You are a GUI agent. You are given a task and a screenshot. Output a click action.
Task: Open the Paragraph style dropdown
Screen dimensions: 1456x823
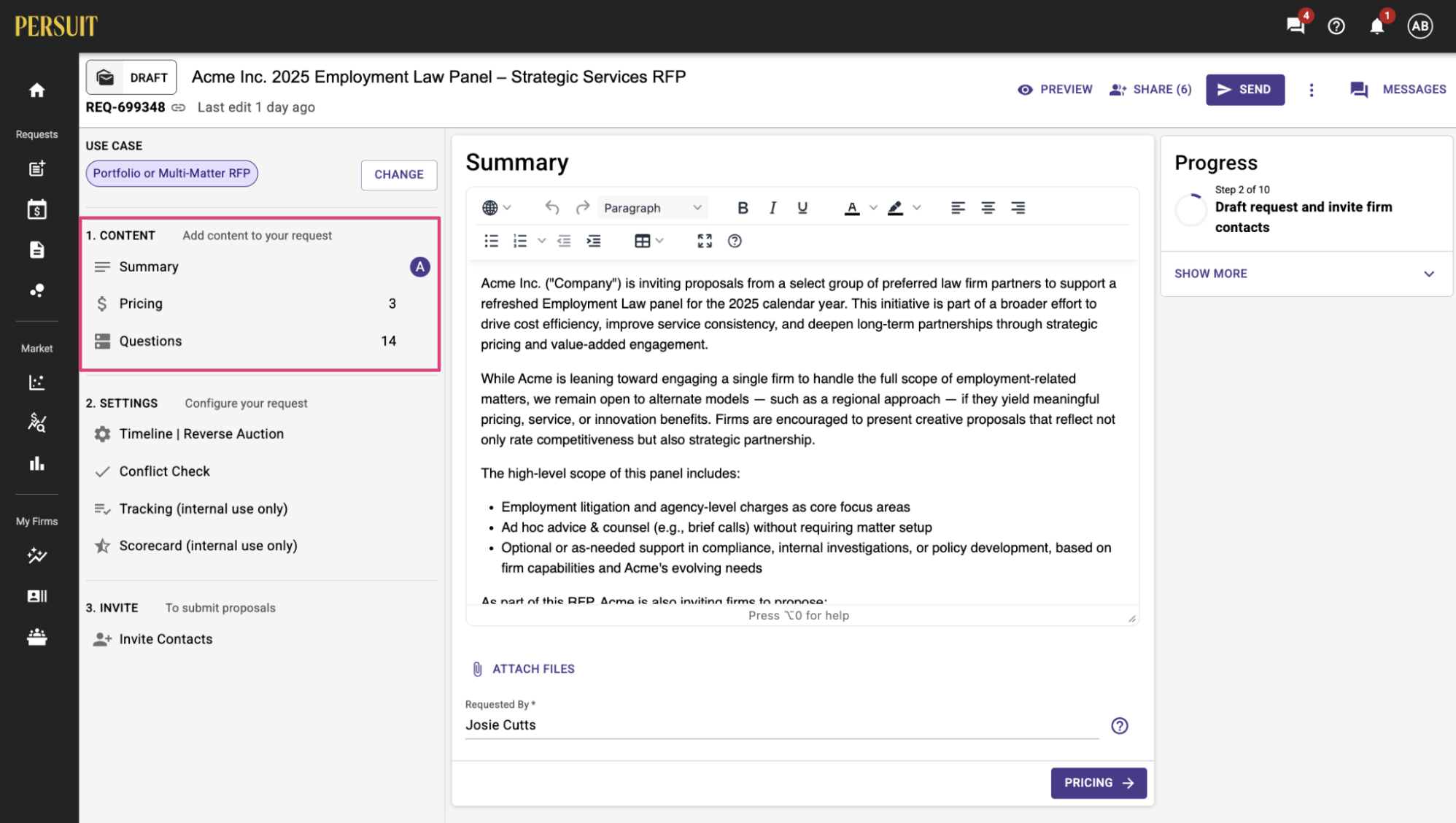click(652, 208)
